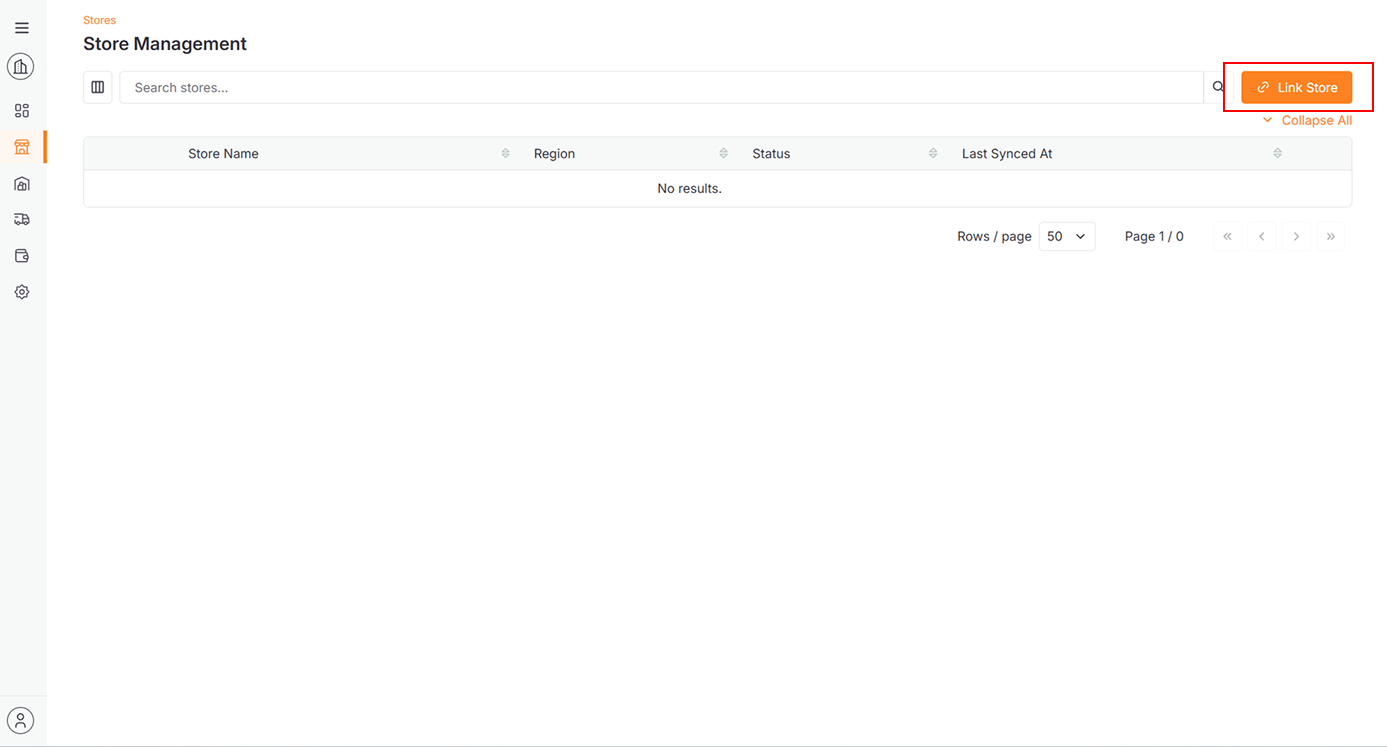The height and width of the screenshot is (747, 1387).
Task: Open the dashboard grid icon
Action: [22, 111]
